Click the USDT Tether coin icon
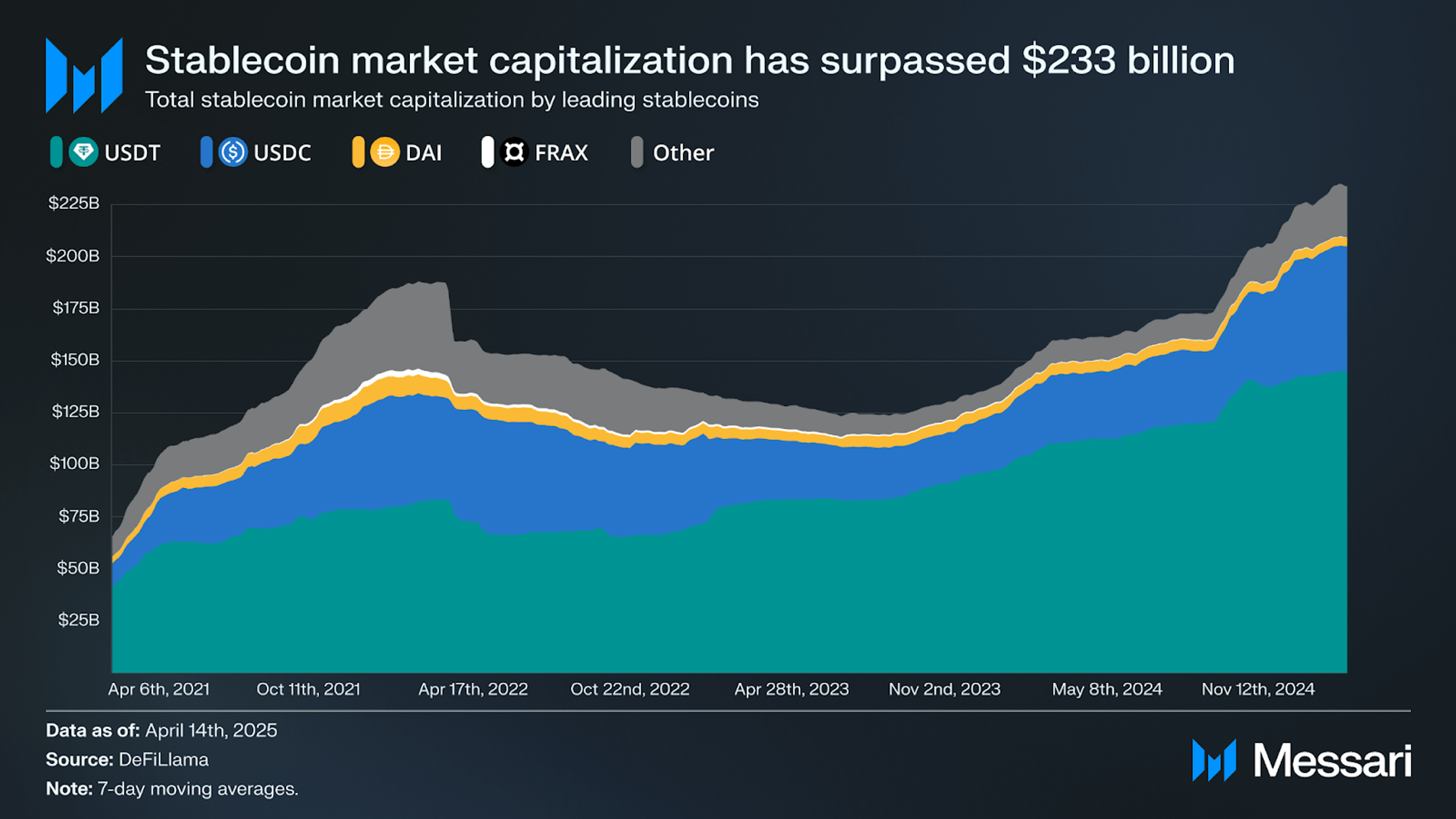 coord(84,152)
